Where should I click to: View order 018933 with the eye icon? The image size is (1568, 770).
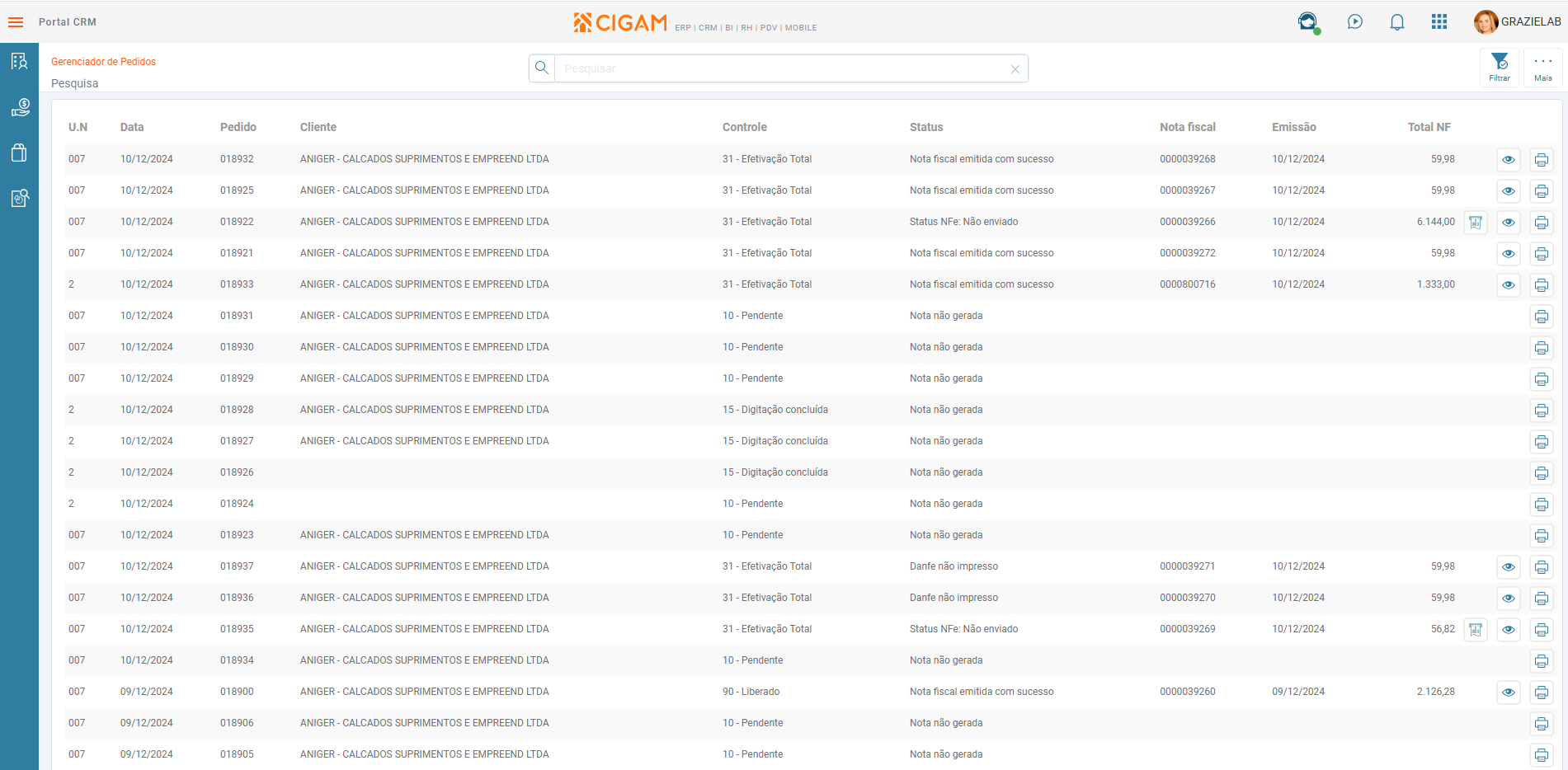1509,285
